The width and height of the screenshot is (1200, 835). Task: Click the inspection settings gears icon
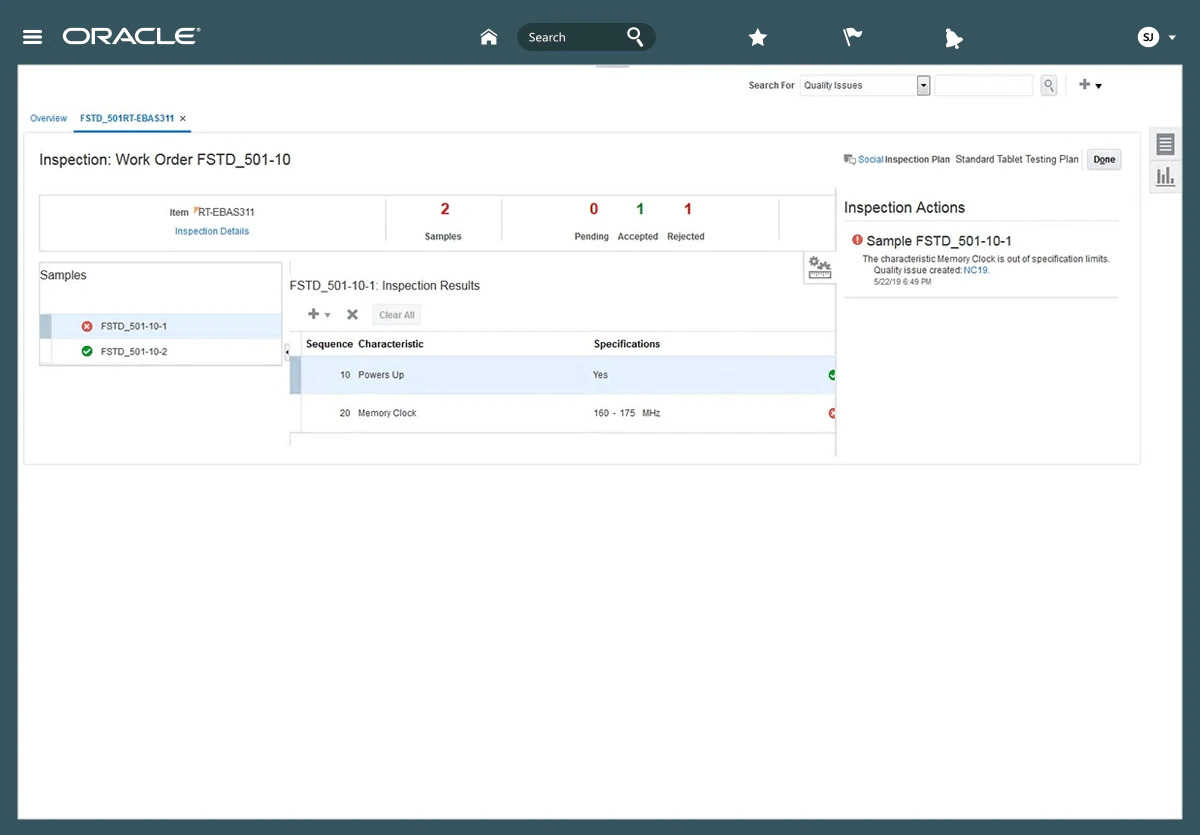[820, 268]
